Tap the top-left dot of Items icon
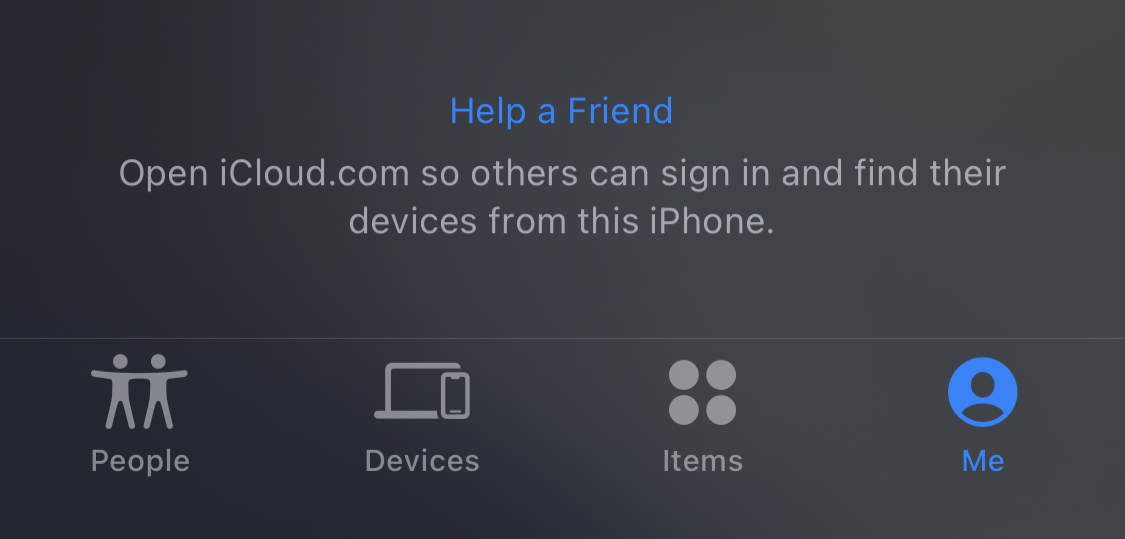Image resolution: width=1125 pixels, height=539 pixels. click(684, 375)
